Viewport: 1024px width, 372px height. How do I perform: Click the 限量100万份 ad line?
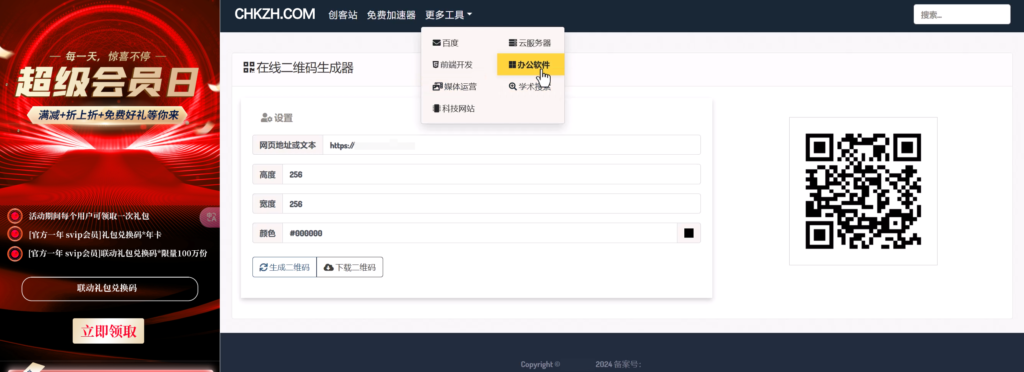pos(118,253)
